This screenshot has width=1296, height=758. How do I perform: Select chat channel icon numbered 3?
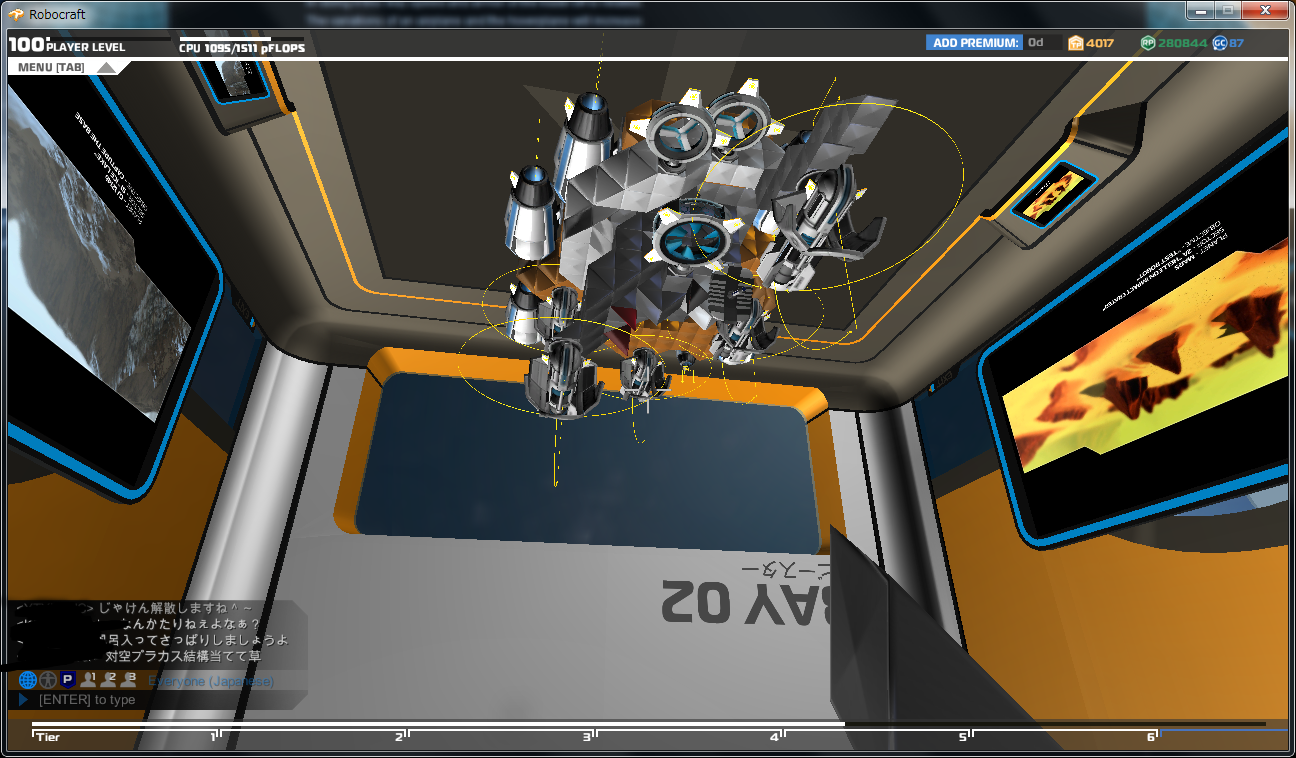click(128, 680)
